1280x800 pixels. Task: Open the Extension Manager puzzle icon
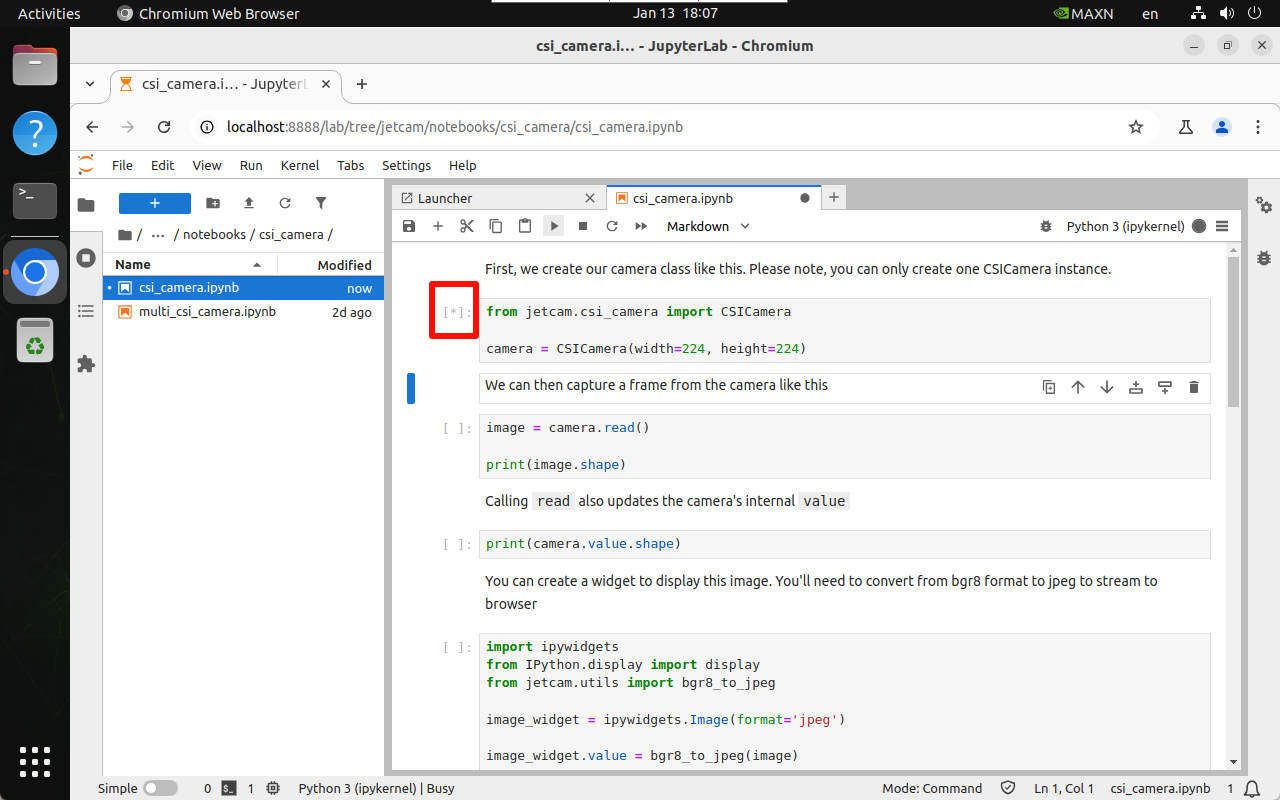[x=86, y=364]
